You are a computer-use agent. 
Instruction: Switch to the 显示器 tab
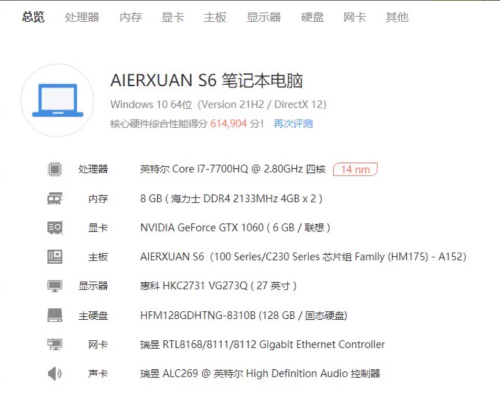[264, 17]
